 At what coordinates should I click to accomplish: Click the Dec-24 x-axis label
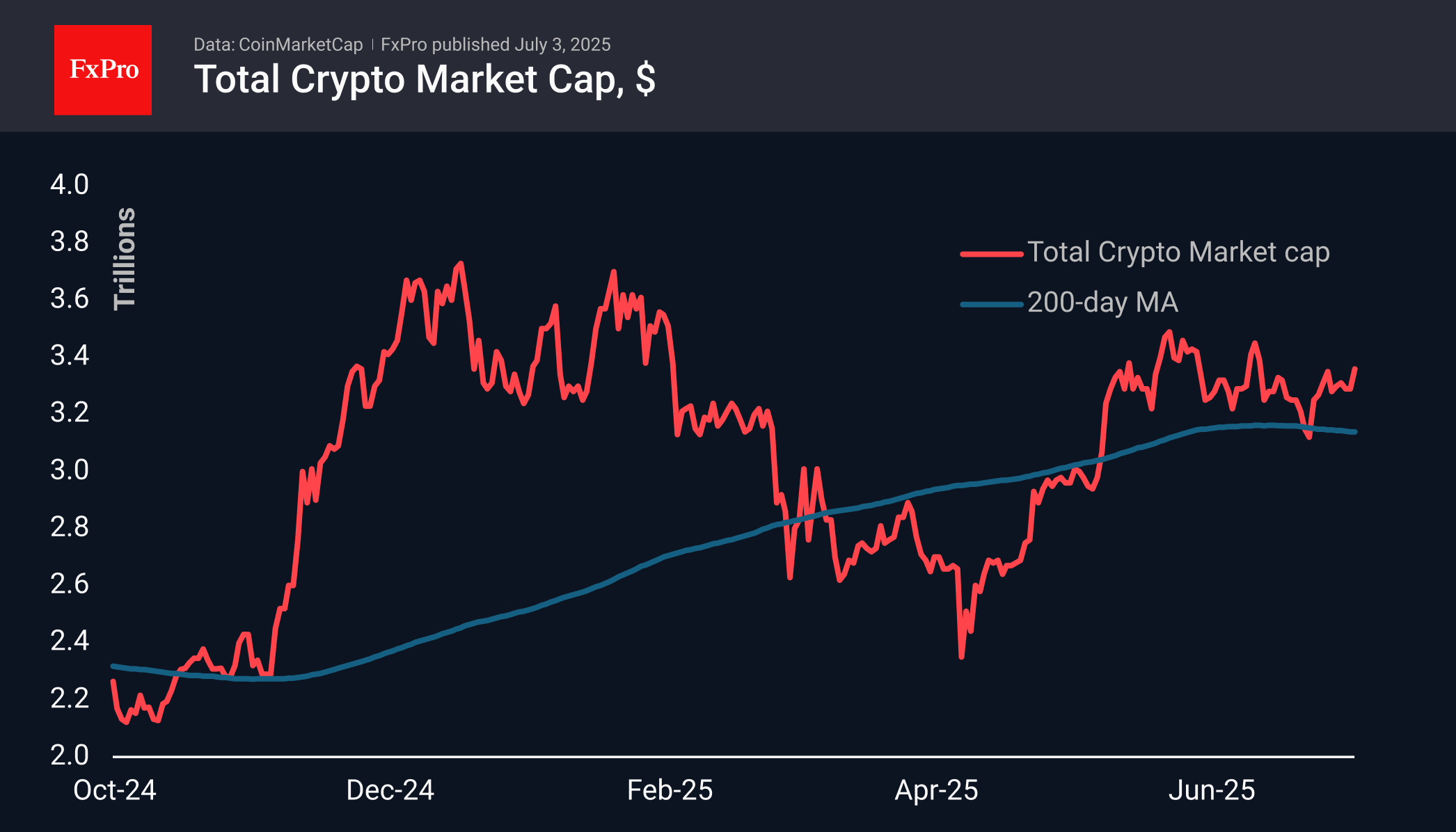tap(390, 790)
